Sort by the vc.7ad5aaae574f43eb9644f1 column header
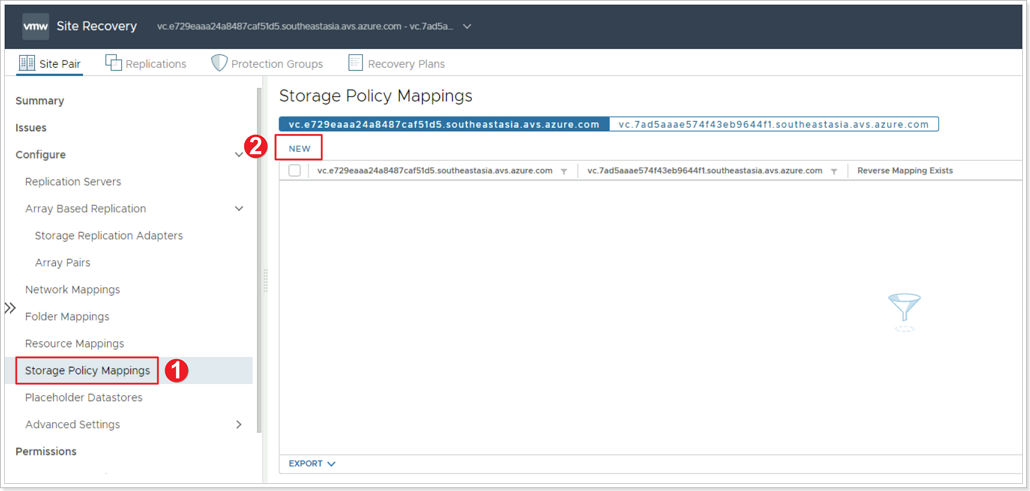 (x=704, y=170)
